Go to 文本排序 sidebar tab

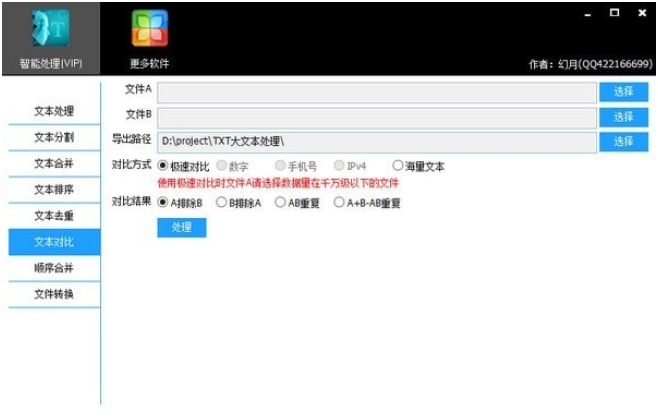tap(54, 189)
